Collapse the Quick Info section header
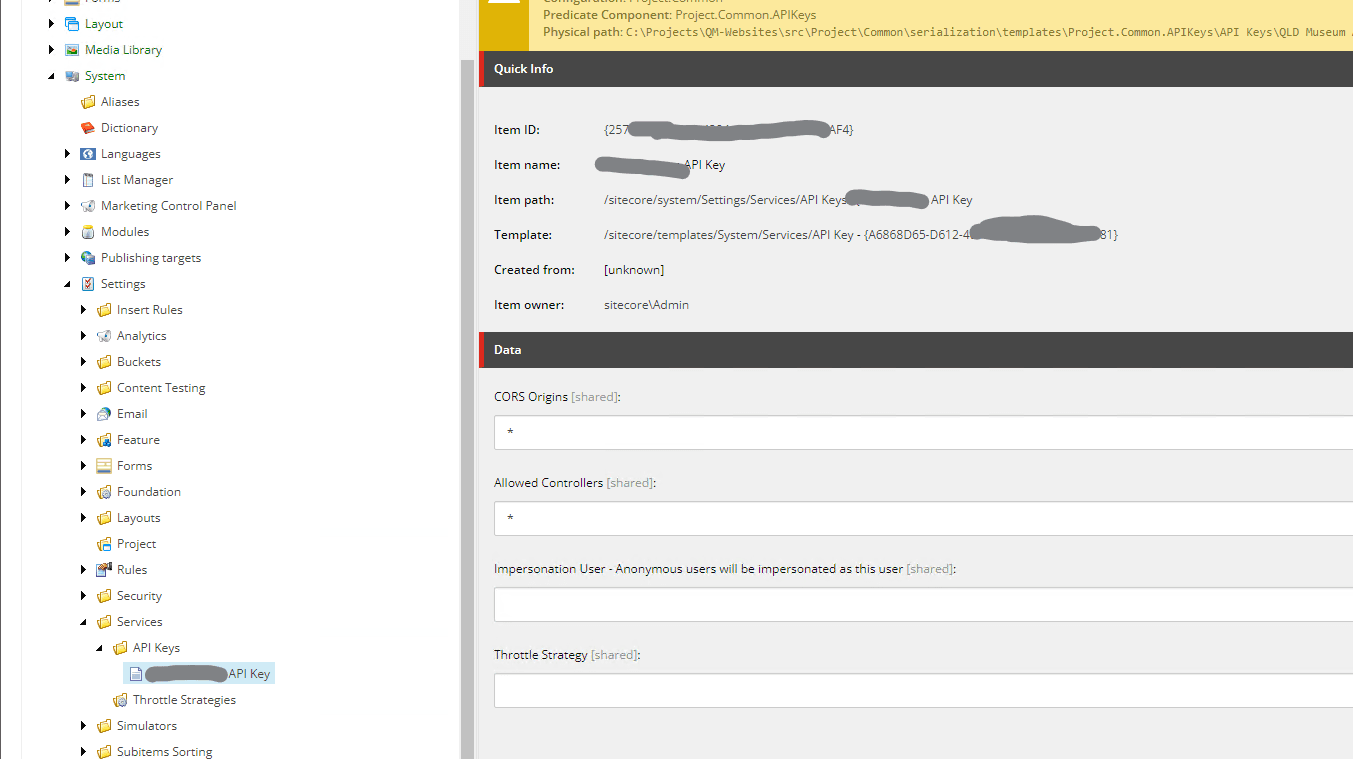This screenshot has height=759, width=1353. (916, 69)
